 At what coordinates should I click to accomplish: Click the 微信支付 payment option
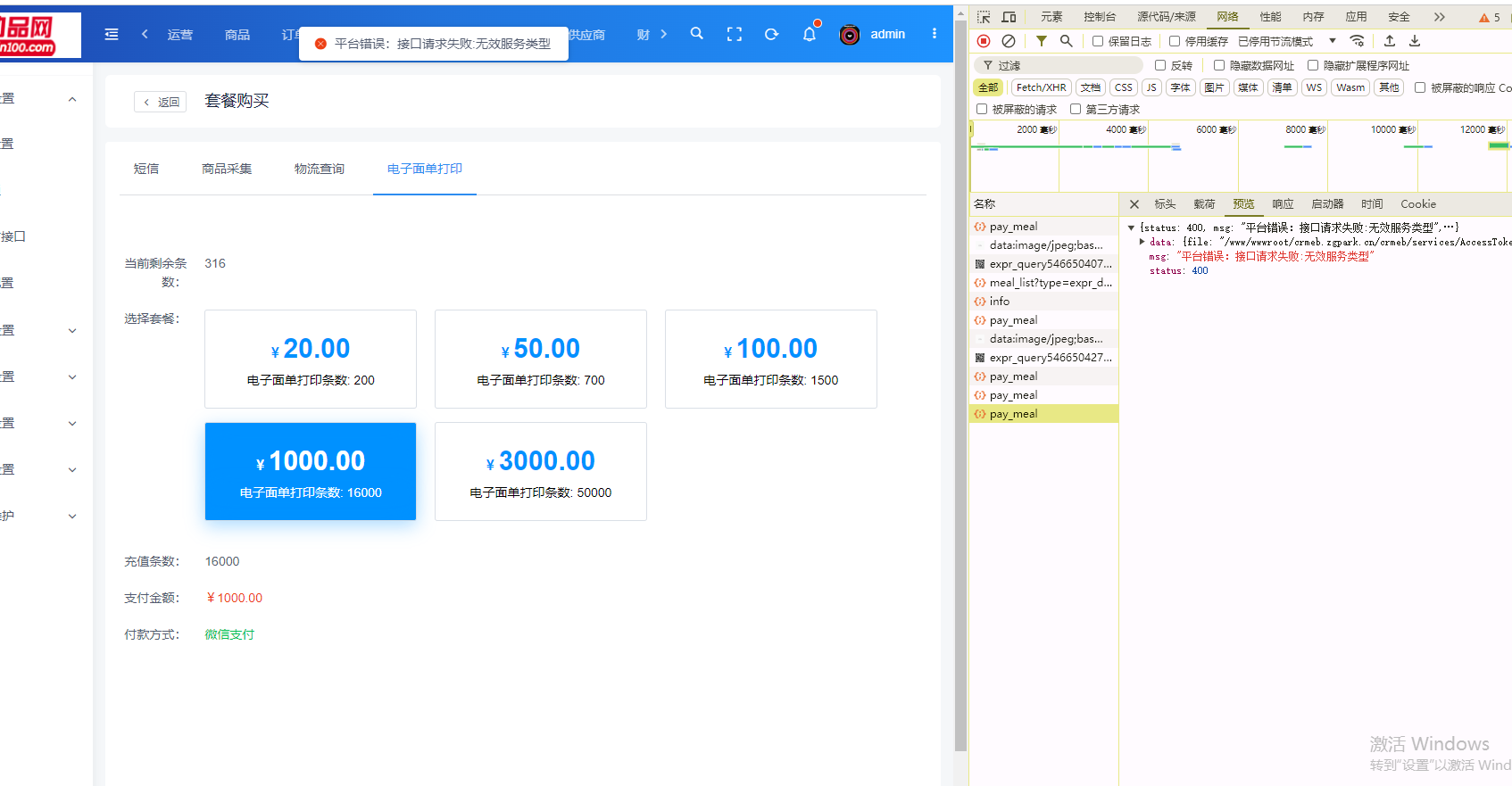click(229, 634)
